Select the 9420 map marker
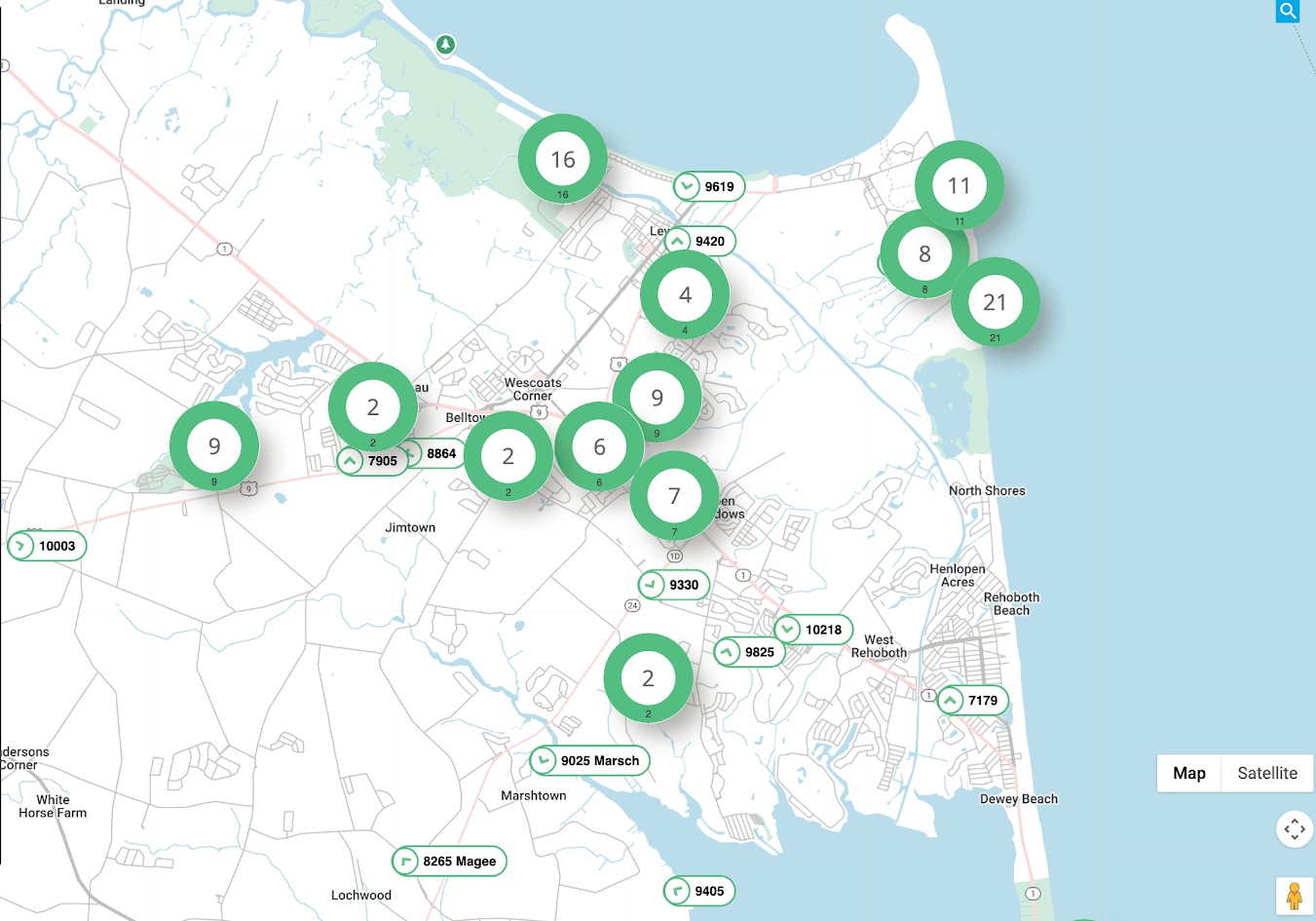Screen dimensions: 1316x921 click(x=699, y=241)
